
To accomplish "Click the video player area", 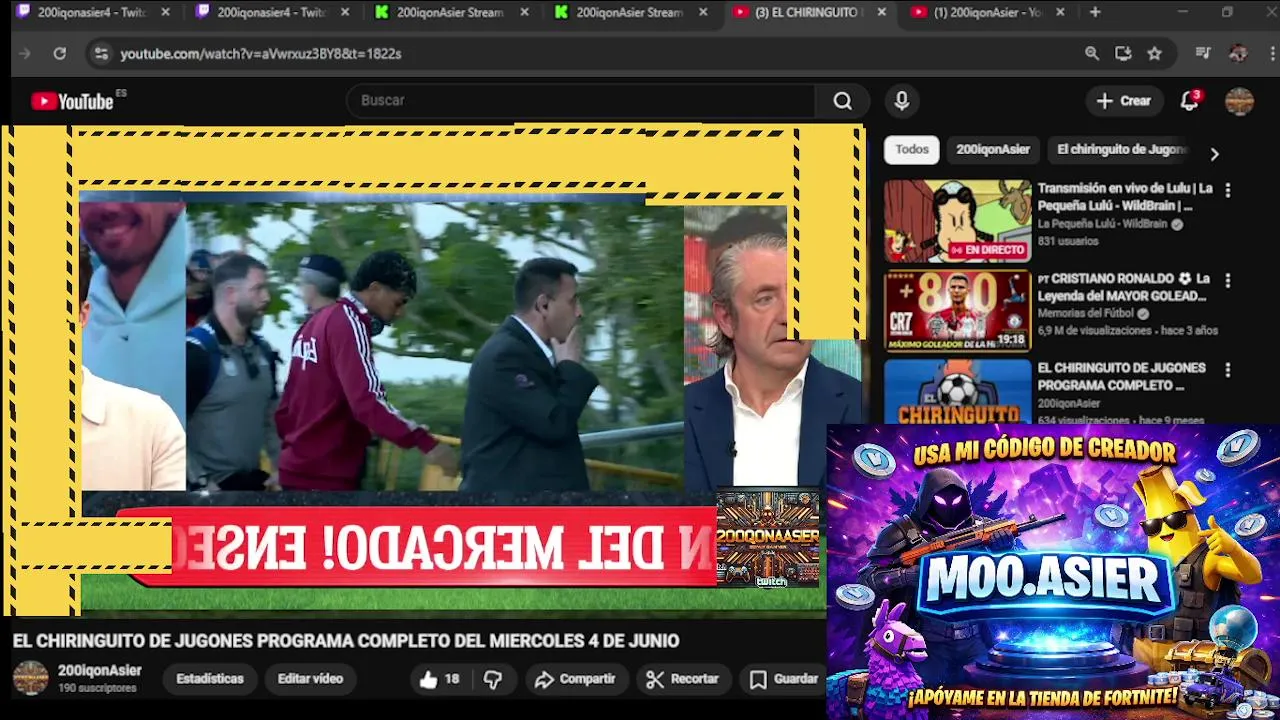I will click(432, 370).
